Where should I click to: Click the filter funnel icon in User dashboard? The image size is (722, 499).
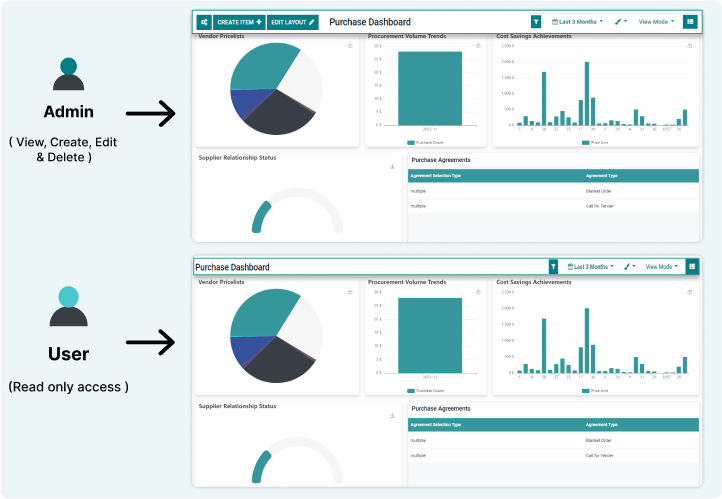[553, 267]
